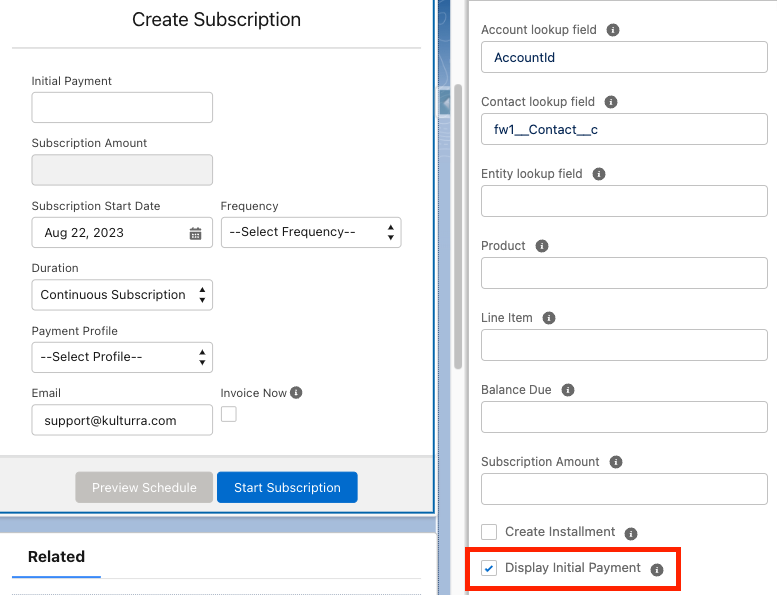
Task: Uncheck Display Initial Payment checkbox
Action: [x=489, y=568]
